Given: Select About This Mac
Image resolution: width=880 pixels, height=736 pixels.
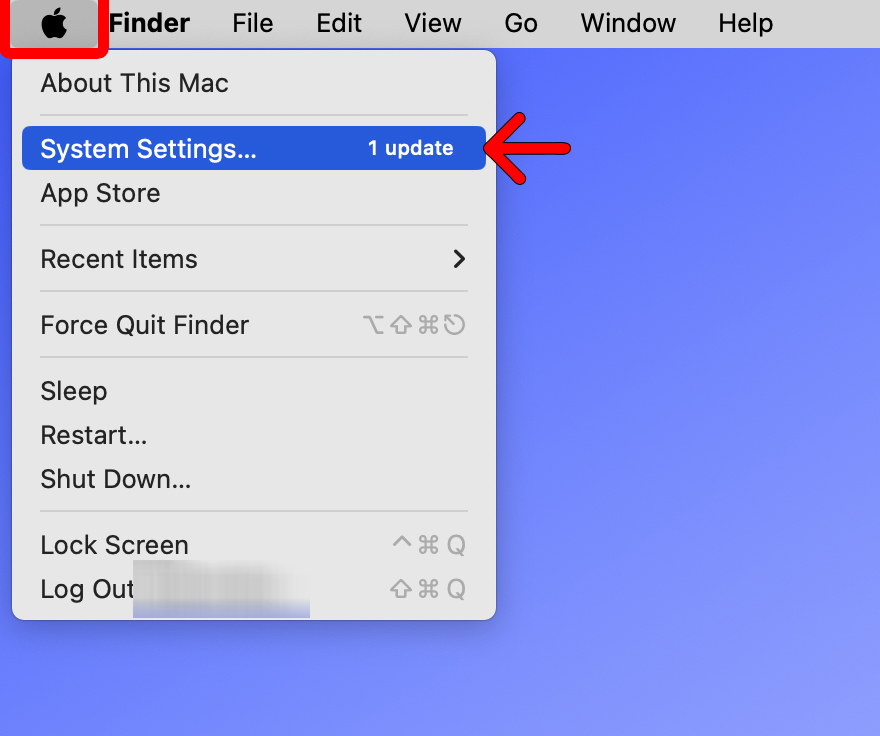Looking at the screenshot, I should click(x=134, y=83).
